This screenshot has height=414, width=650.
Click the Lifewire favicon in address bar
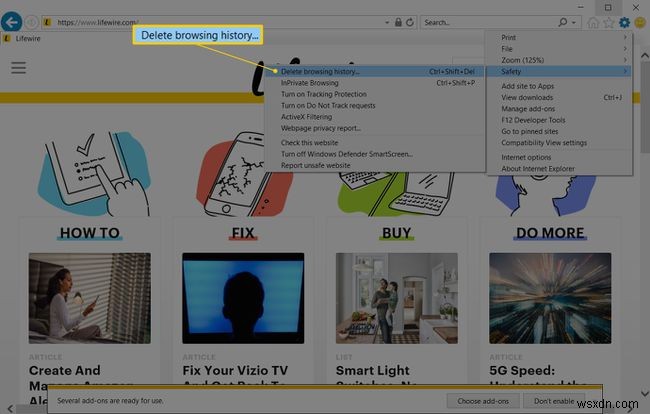coord(47,22)
